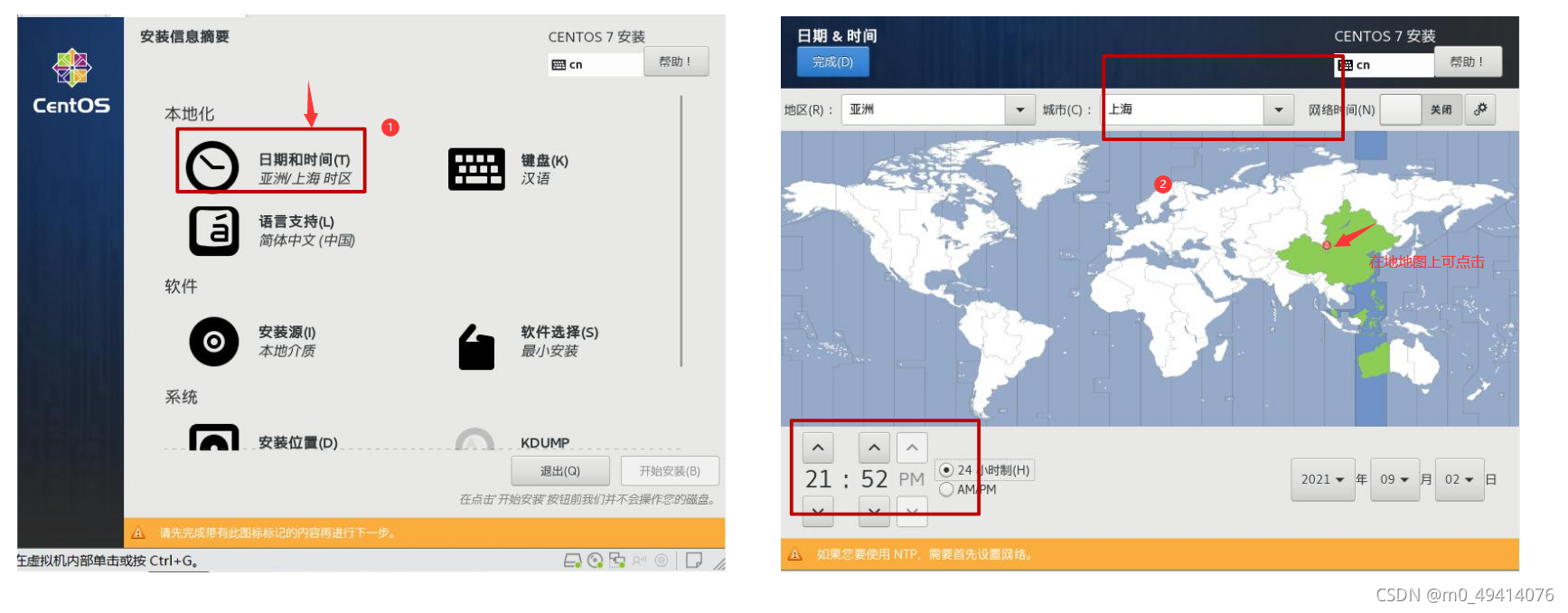Click the VM sound card status icon
The width and height of the screenshot is (1568, 613).
pos(640,561)
